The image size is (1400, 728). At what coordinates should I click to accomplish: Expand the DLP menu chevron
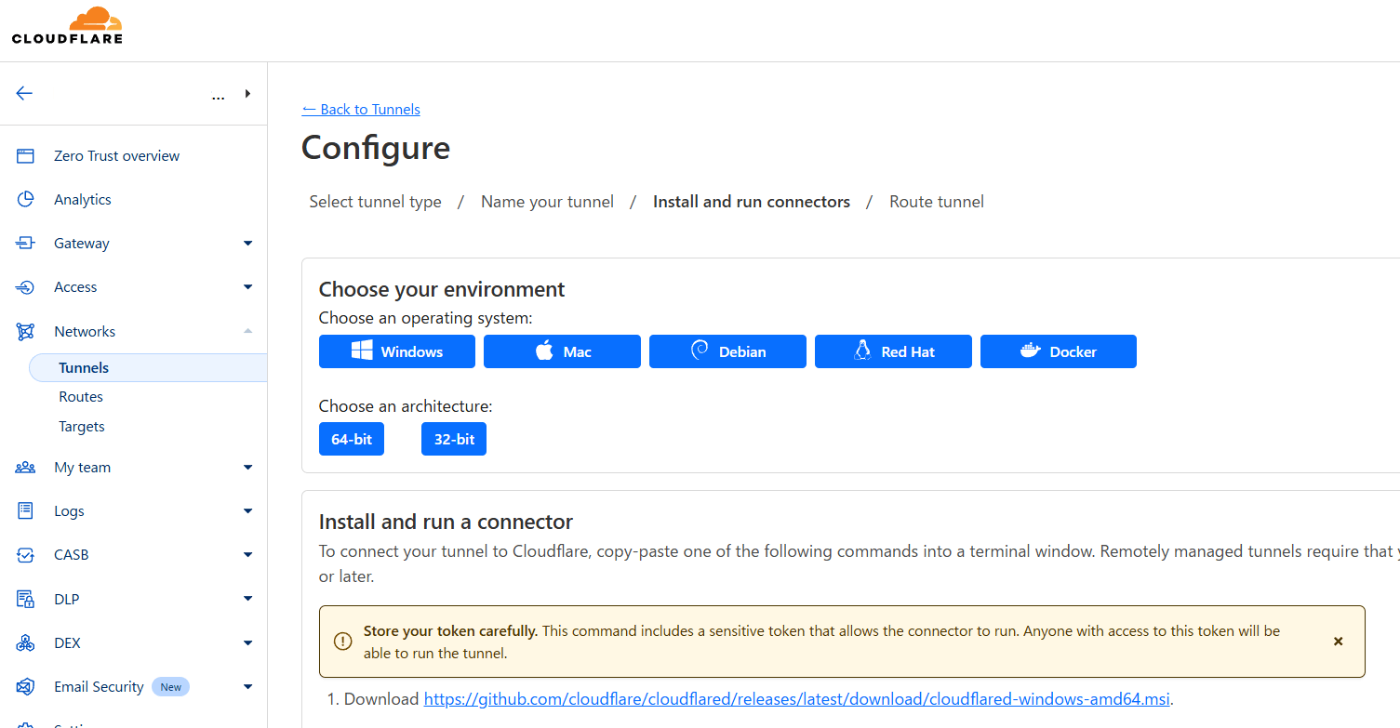[x=248, y=599]
